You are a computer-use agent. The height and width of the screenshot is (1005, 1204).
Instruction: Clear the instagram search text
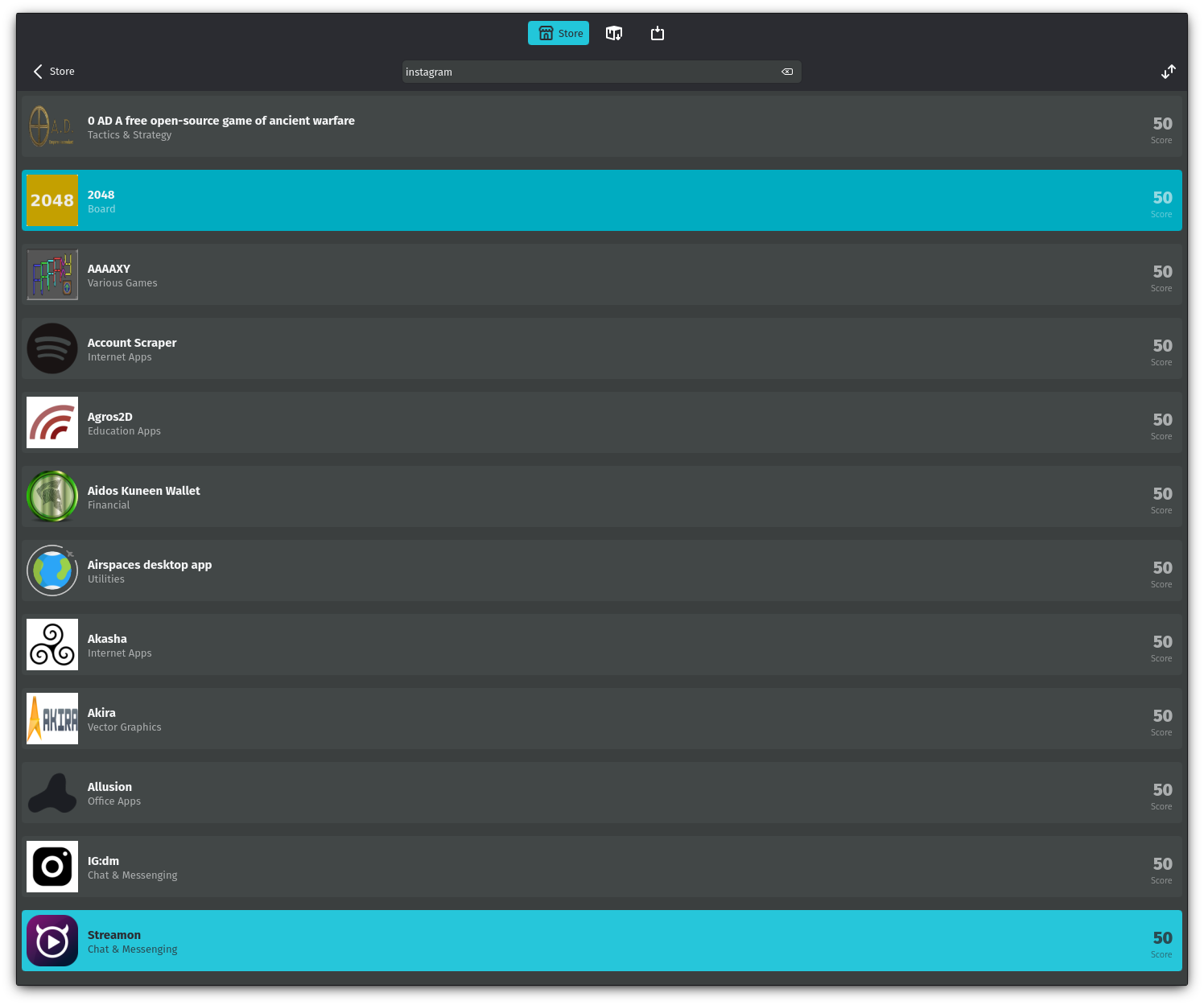pos(786,72)
